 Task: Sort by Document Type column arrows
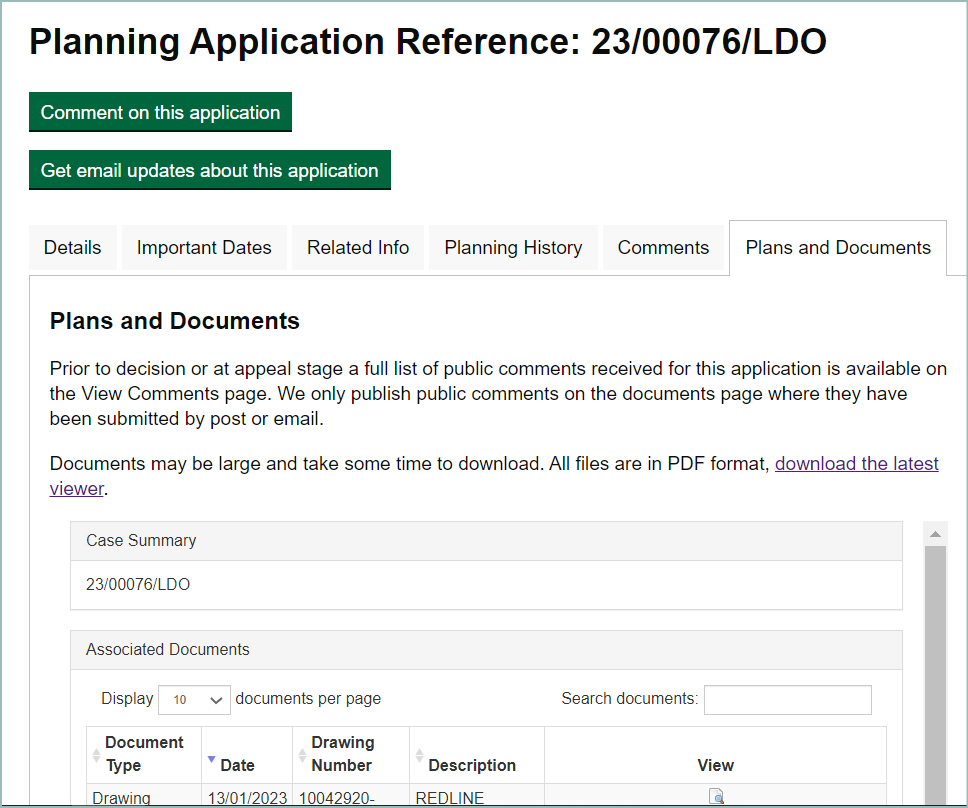coord(97,755)
